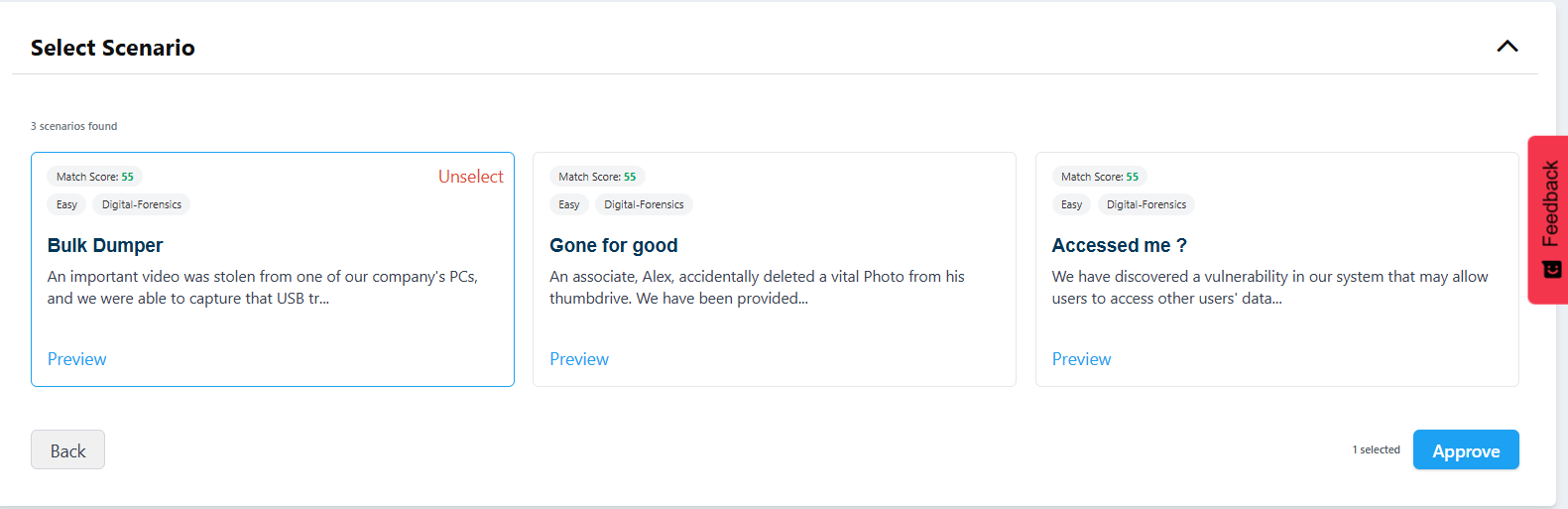Go back with the Back button
The image size is (1568, 509).
67,450
